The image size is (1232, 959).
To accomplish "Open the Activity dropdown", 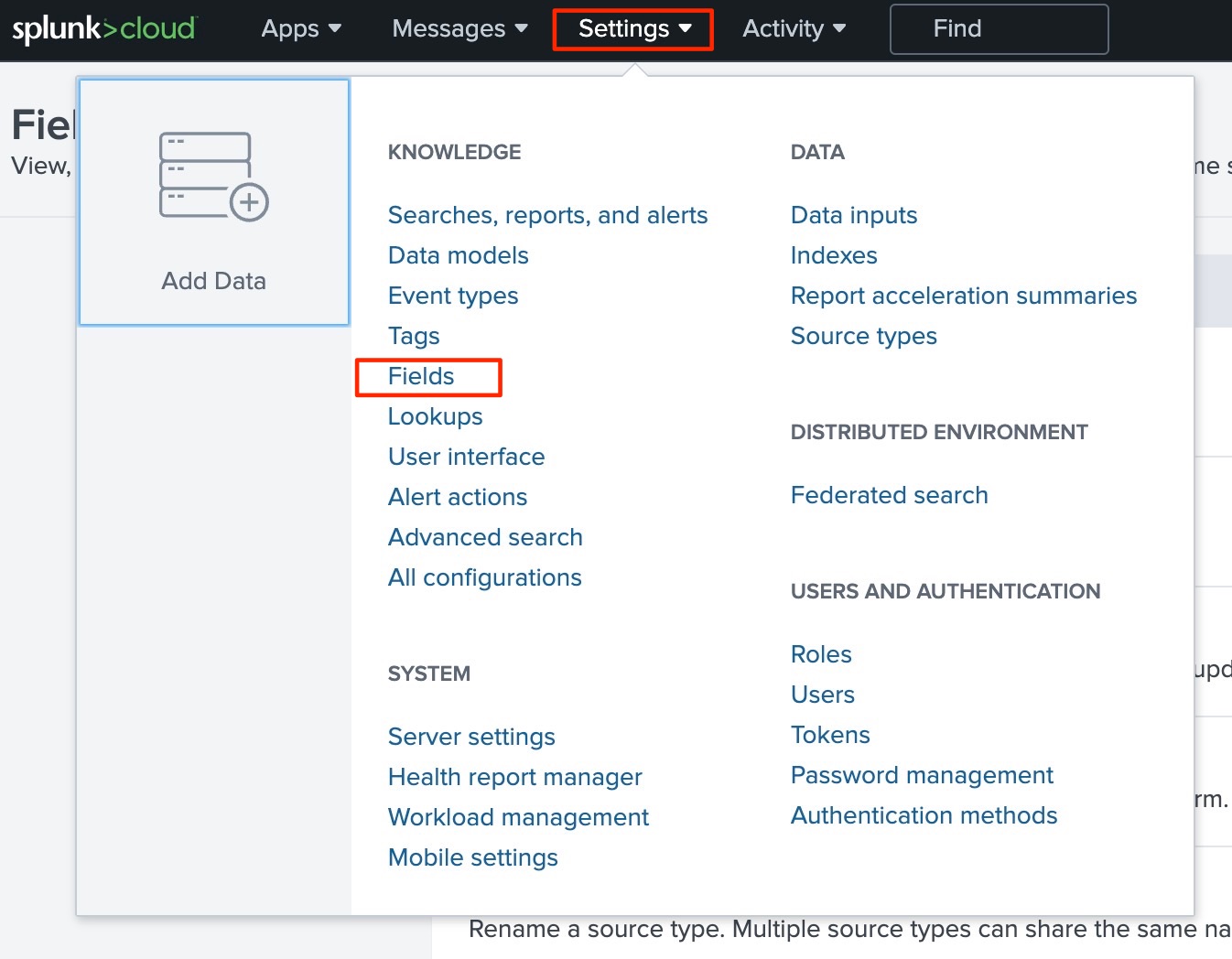I will pos(793,28).
